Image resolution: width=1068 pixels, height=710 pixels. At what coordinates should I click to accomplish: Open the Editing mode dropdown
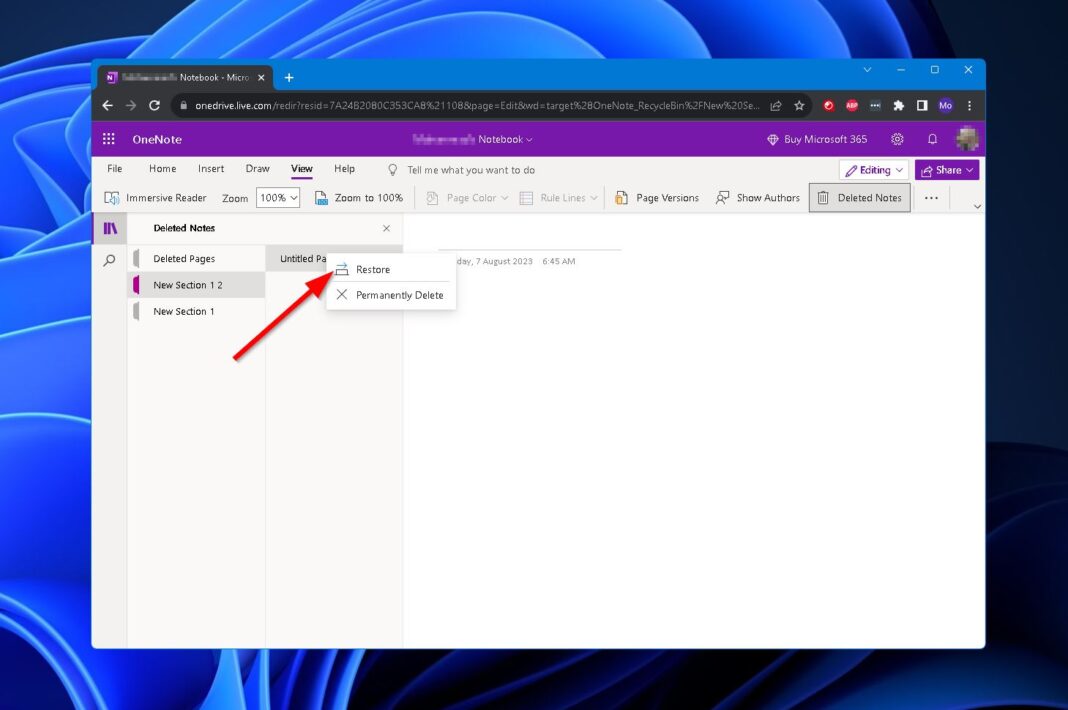[872, 169]
